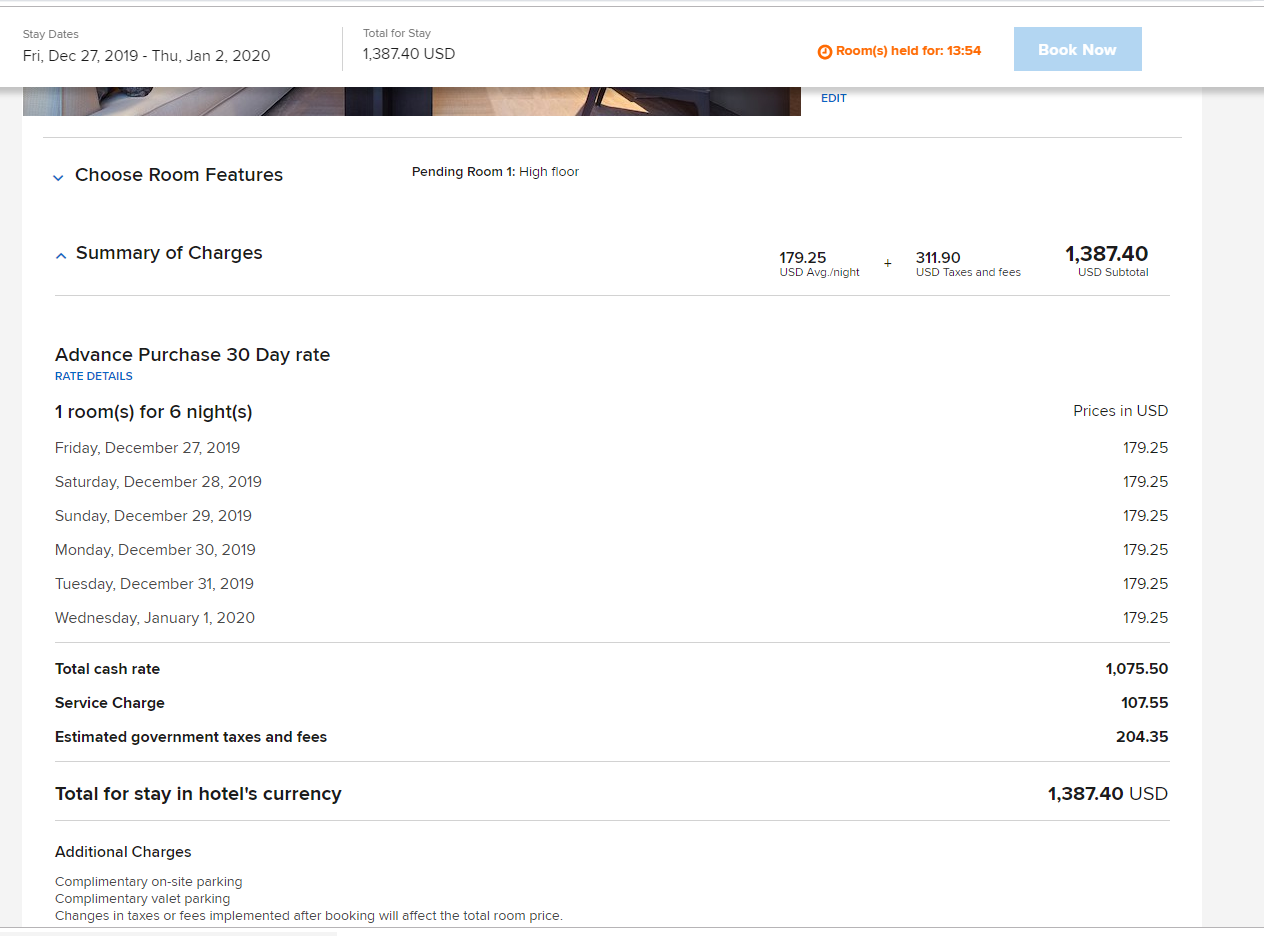The height and width of the screenshot is (936, 1264).
Task: Click the Changes in taxes or fees notice
Action: [309, 916]
